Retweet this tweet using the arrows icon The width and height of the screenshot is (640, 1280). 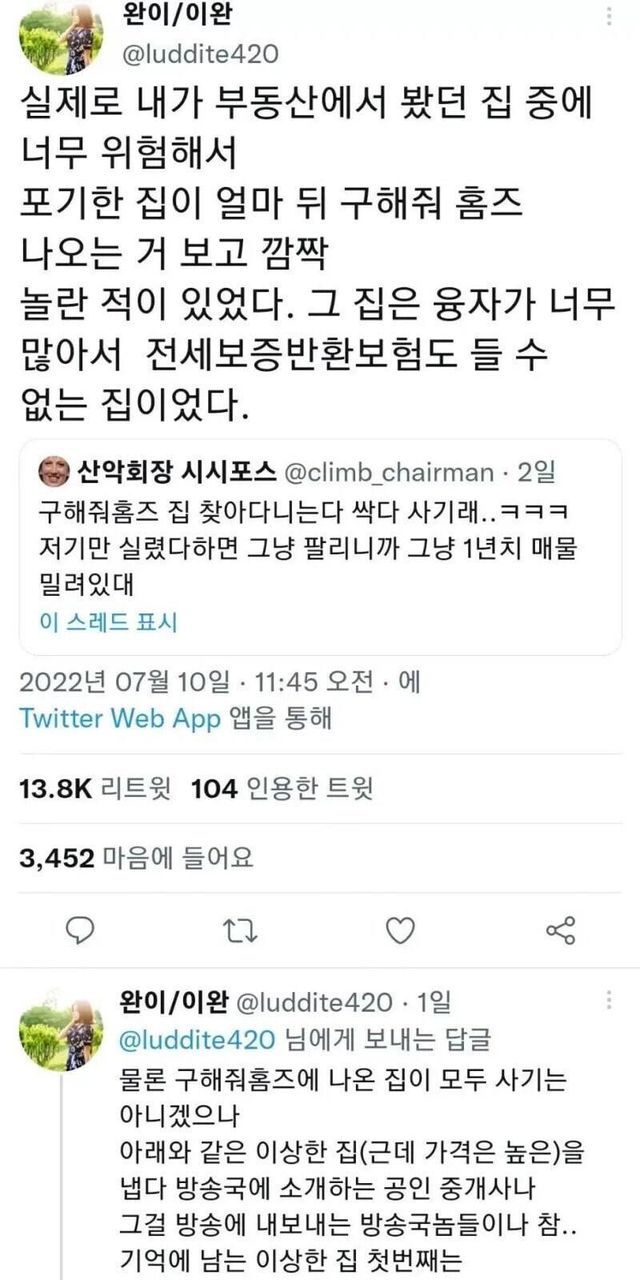(239, 930)
